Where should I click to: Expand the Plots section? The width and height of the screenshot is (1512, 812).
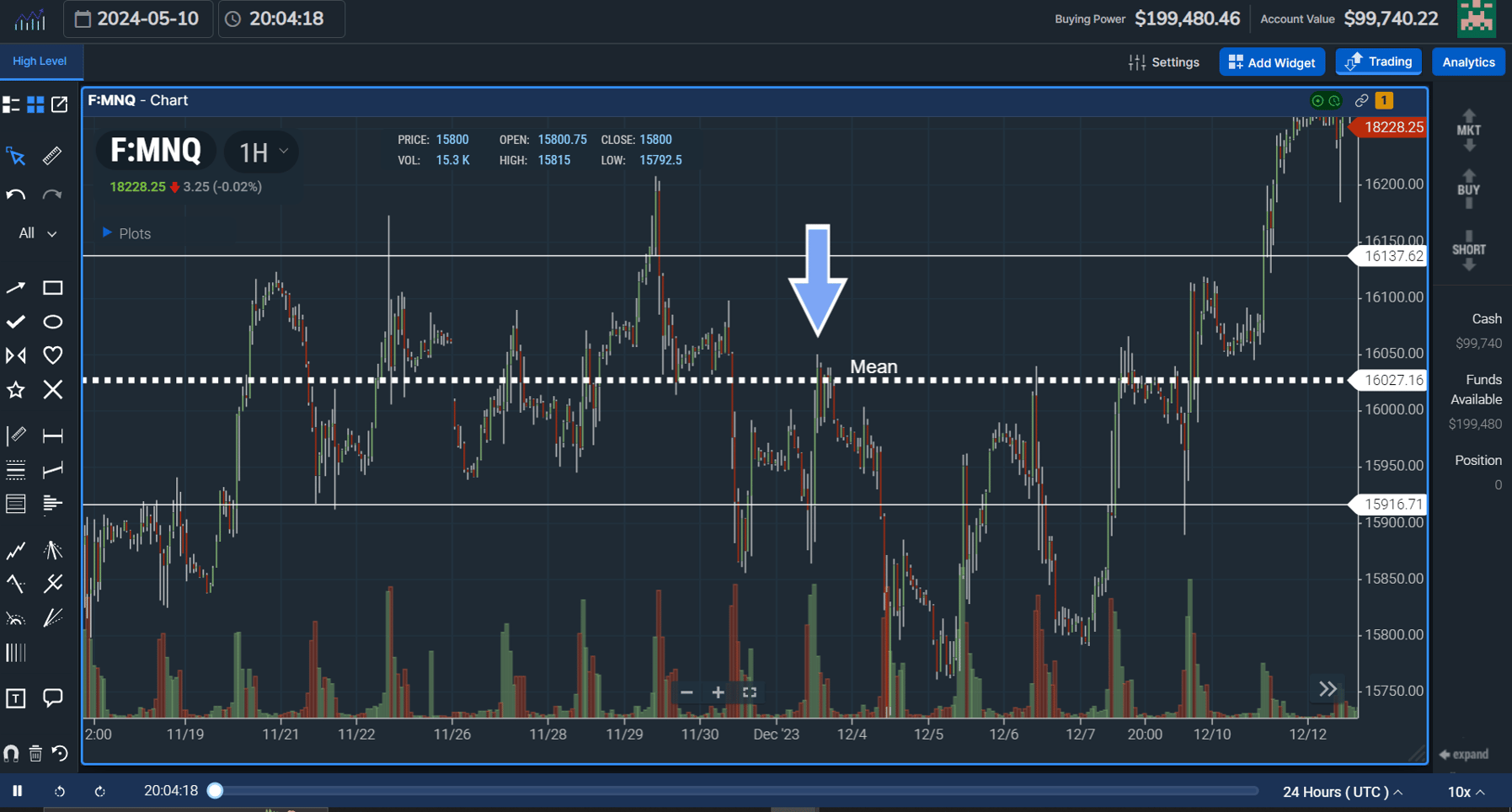pyautogui.click(x=126, y=233)
